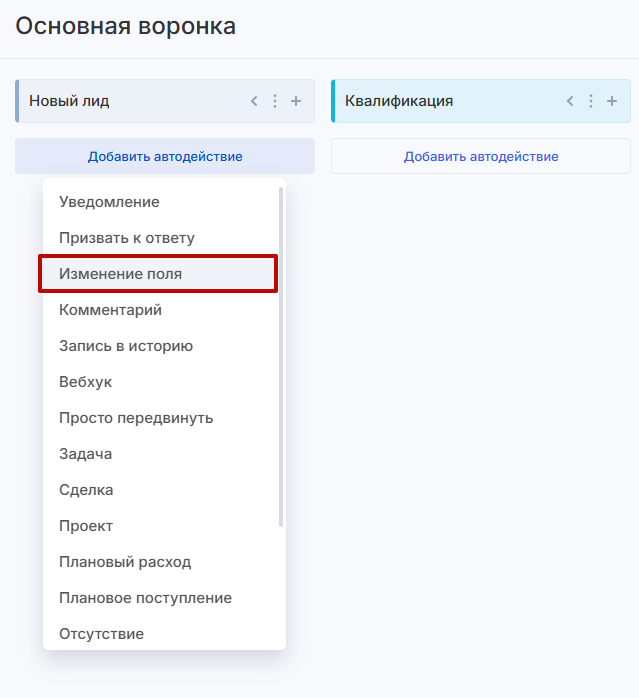Choose Запись в историю menu entry
The image size is (639, 698).
point(126,346)
